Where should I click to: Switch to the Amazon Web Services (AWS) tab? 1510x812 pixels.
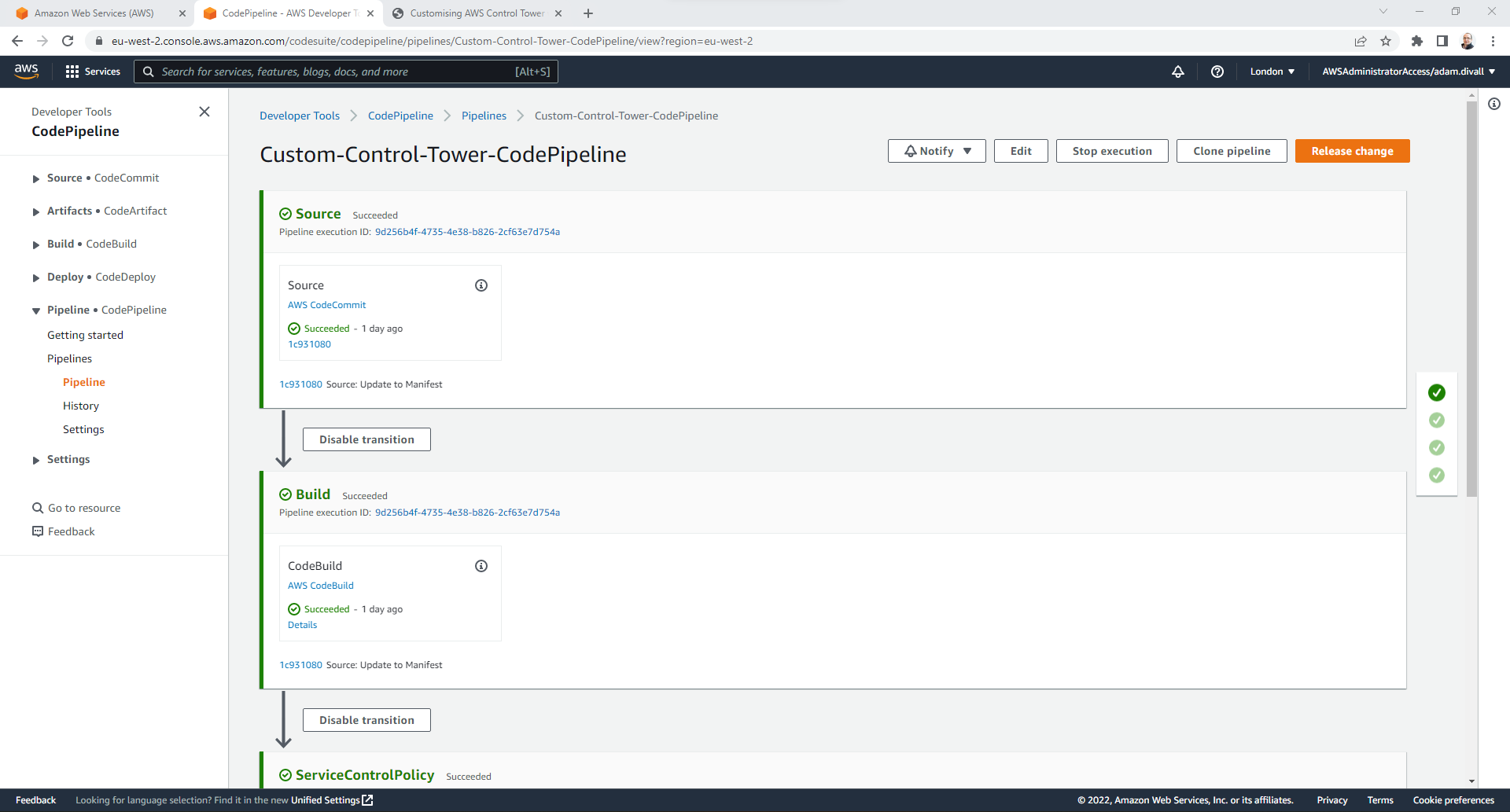point(94,13)
